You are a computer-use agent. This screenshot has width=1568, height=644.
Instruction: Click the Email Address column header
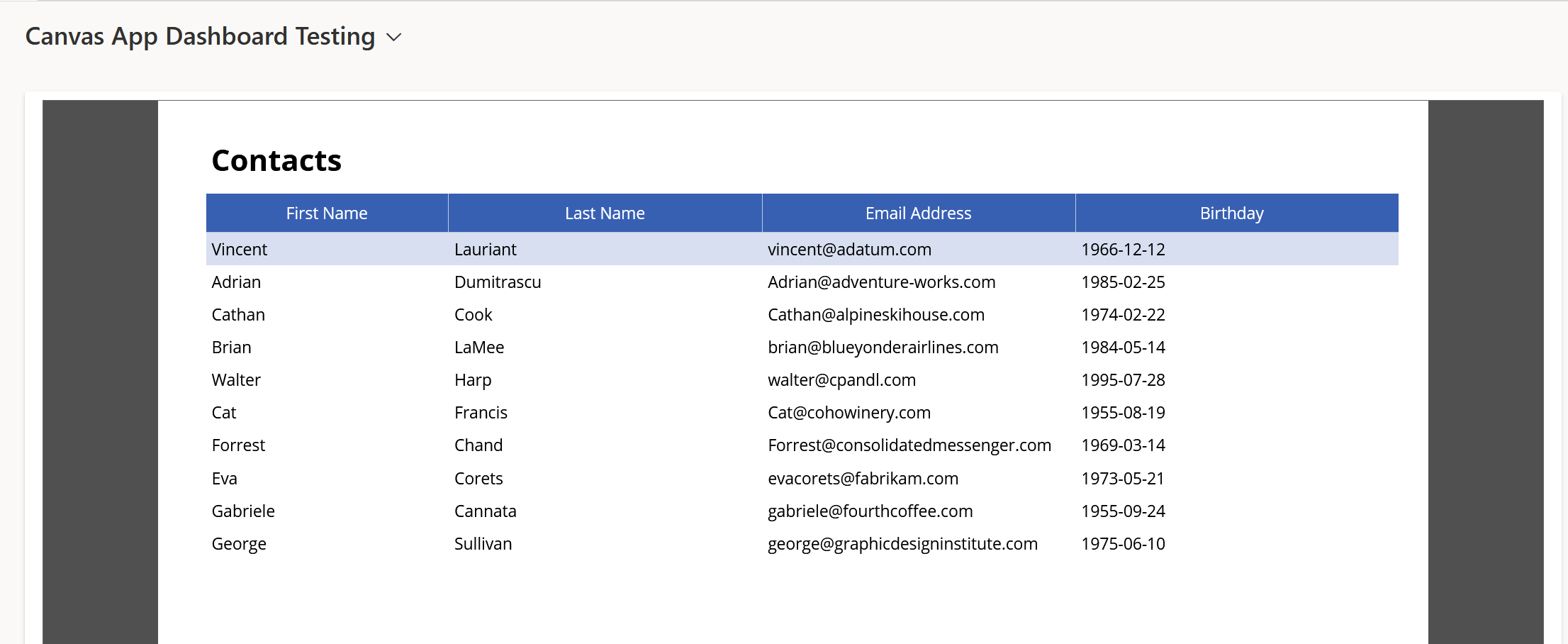pyautogui.click(x=918, y=213)
